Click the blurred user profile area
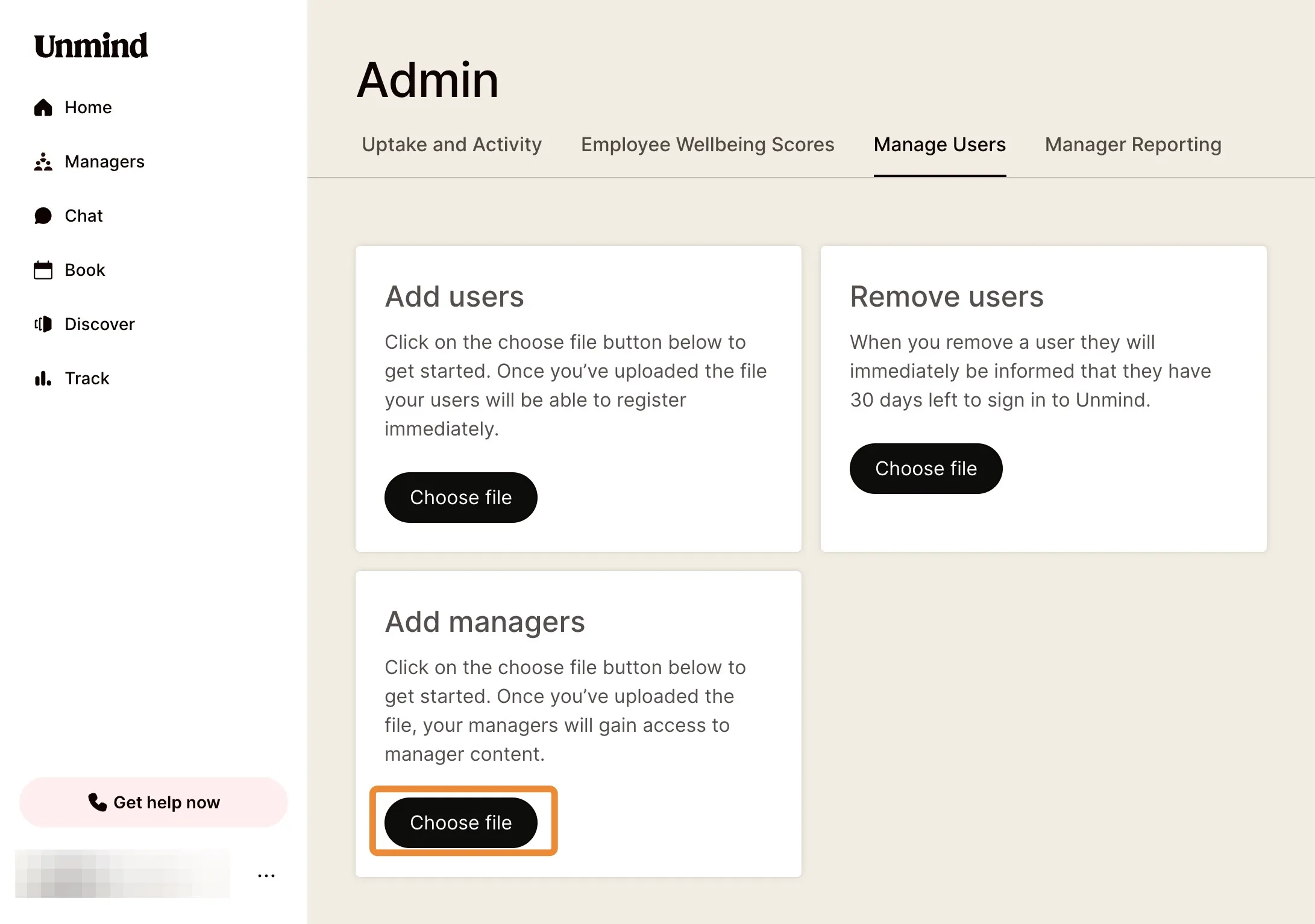The height and width of the screenshot is (924, 1315). [x=123, y=873]
